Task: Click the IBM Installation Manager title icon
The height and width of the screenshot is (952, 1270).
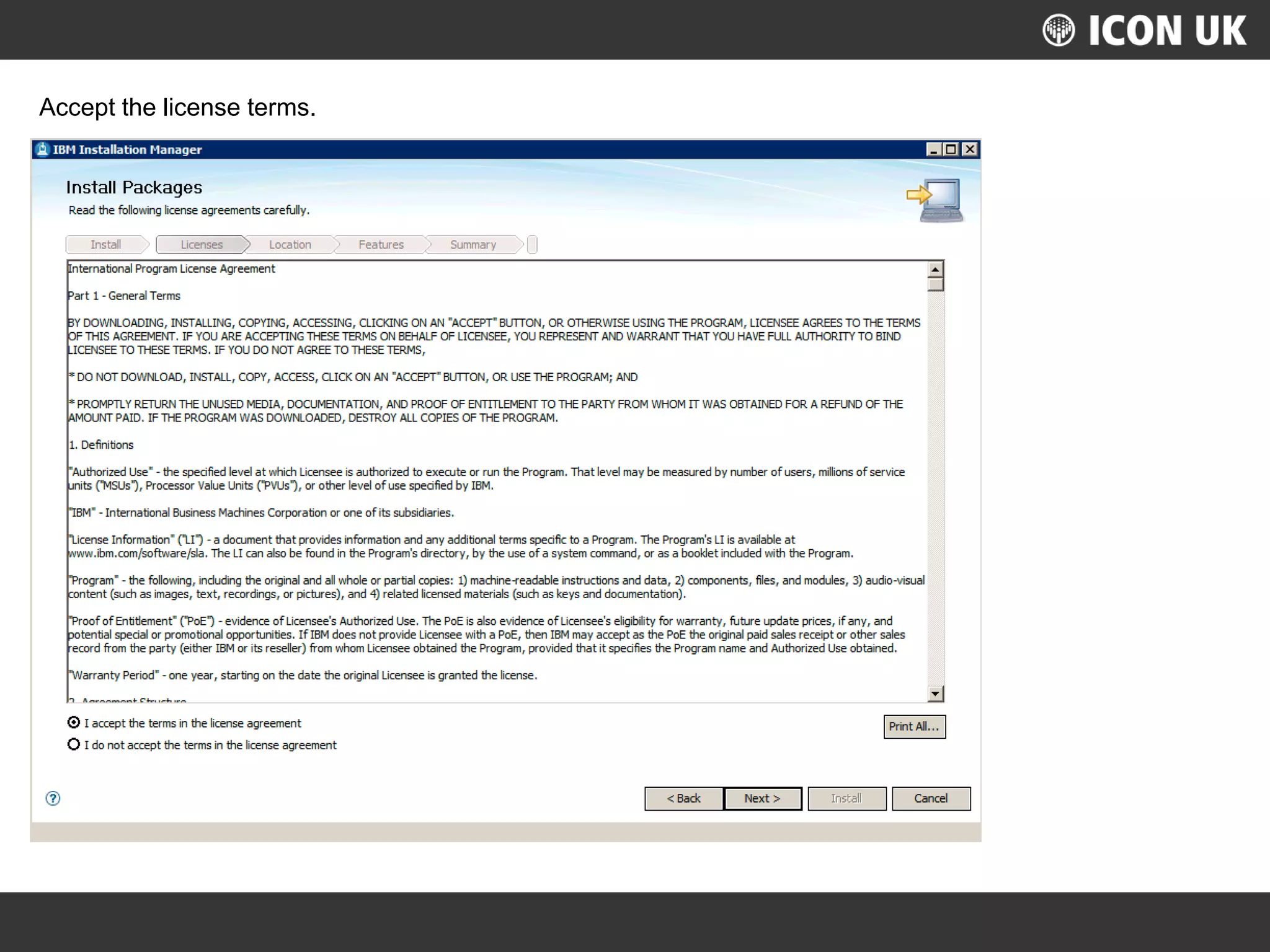Action: [42, 149]
